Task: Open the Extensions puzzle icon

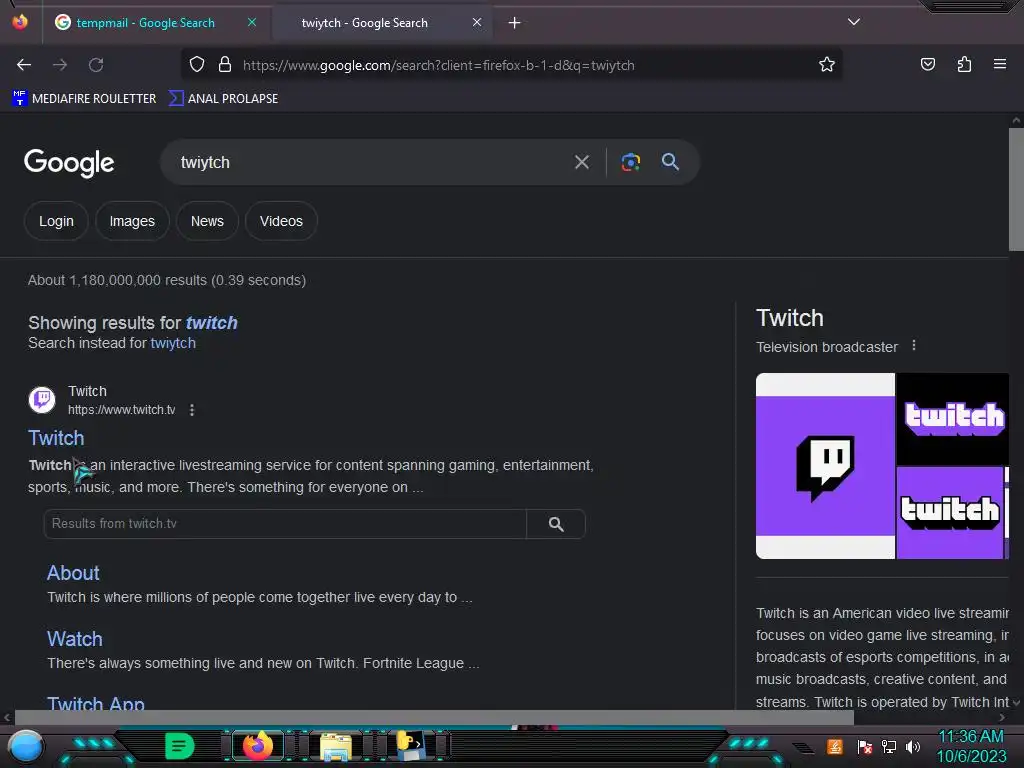Action: [x=964, y=65]
